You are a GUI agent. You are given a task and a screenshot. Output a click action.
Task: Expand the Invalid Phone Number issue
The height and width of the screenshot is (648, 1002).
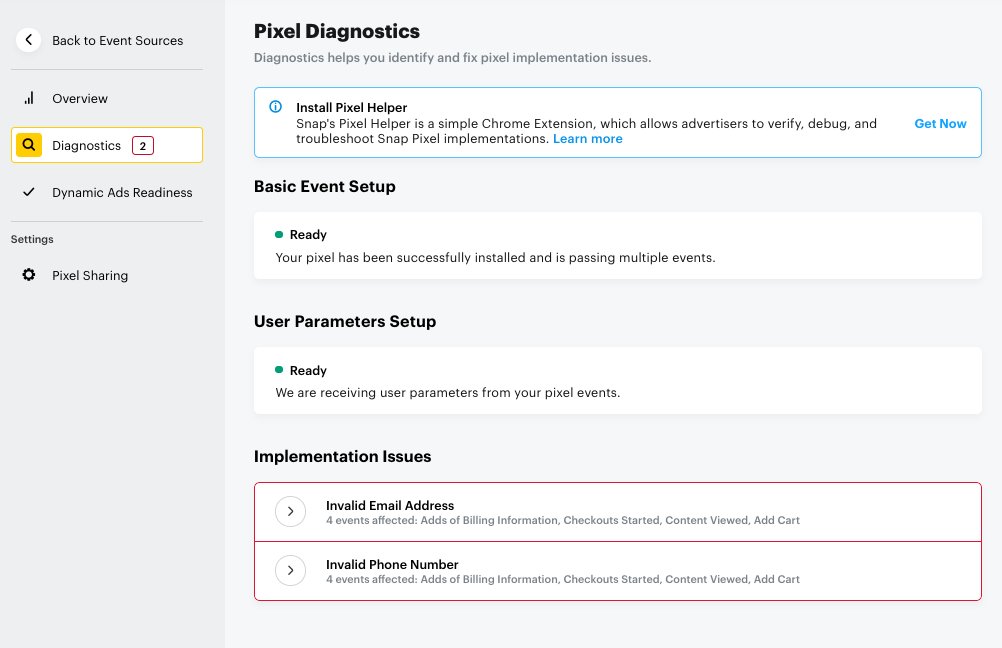coord(290,570)
